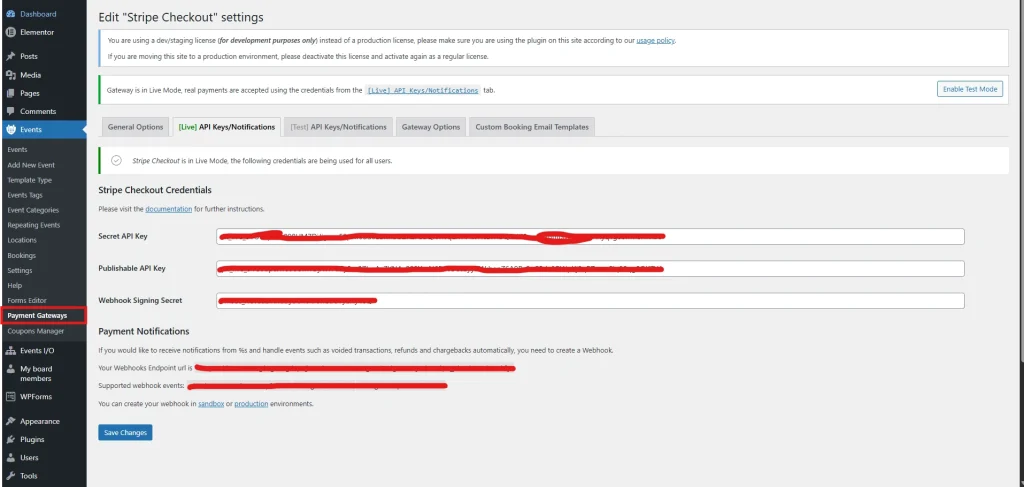The height and width of the screenshot is (487, 1024).
Task: Click the Plugins plug icon
Action: 10,439
